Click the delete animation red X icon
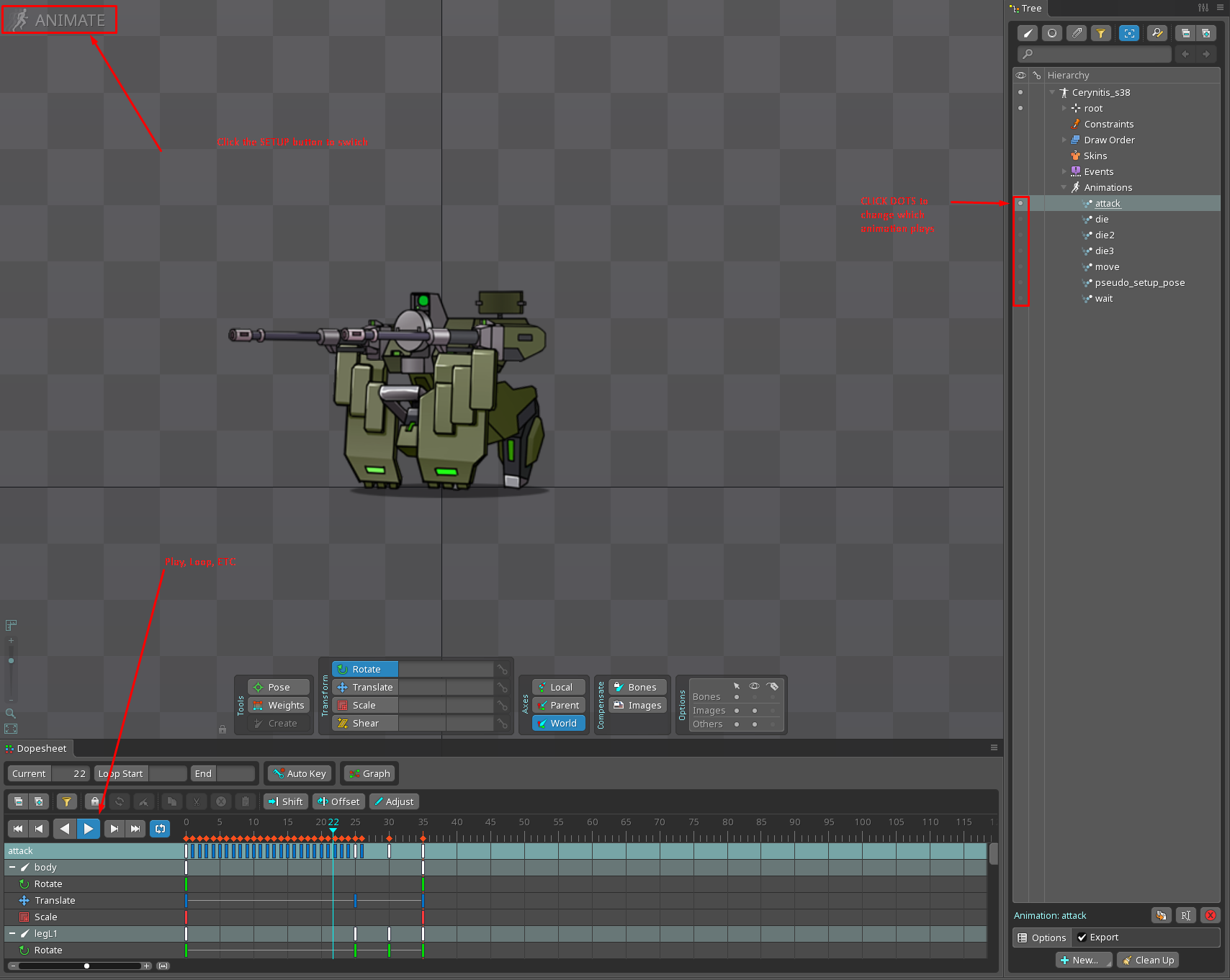The image size is (1230, 980). [1211, 915]
